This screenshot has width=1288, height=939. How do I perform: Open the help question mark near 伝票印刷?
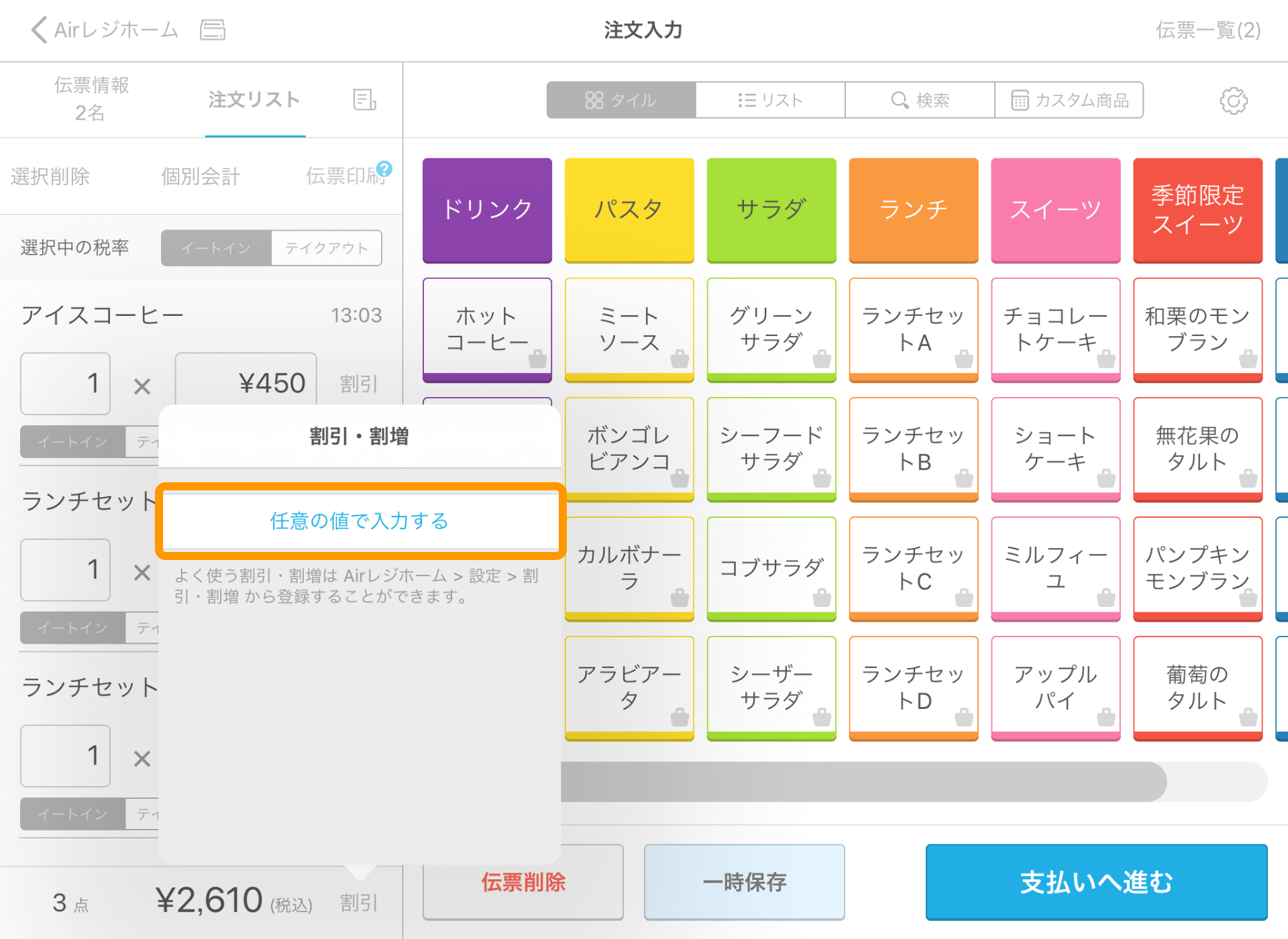coord(384,168)
